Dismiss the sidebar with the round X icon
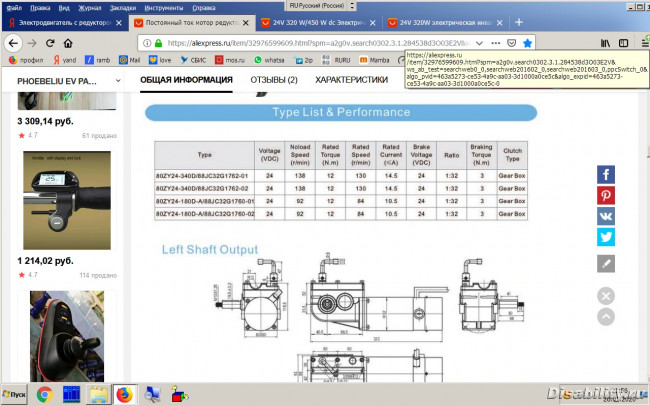Image resolution: width=650 pixels, height=406 pixels. pos(606,296)
